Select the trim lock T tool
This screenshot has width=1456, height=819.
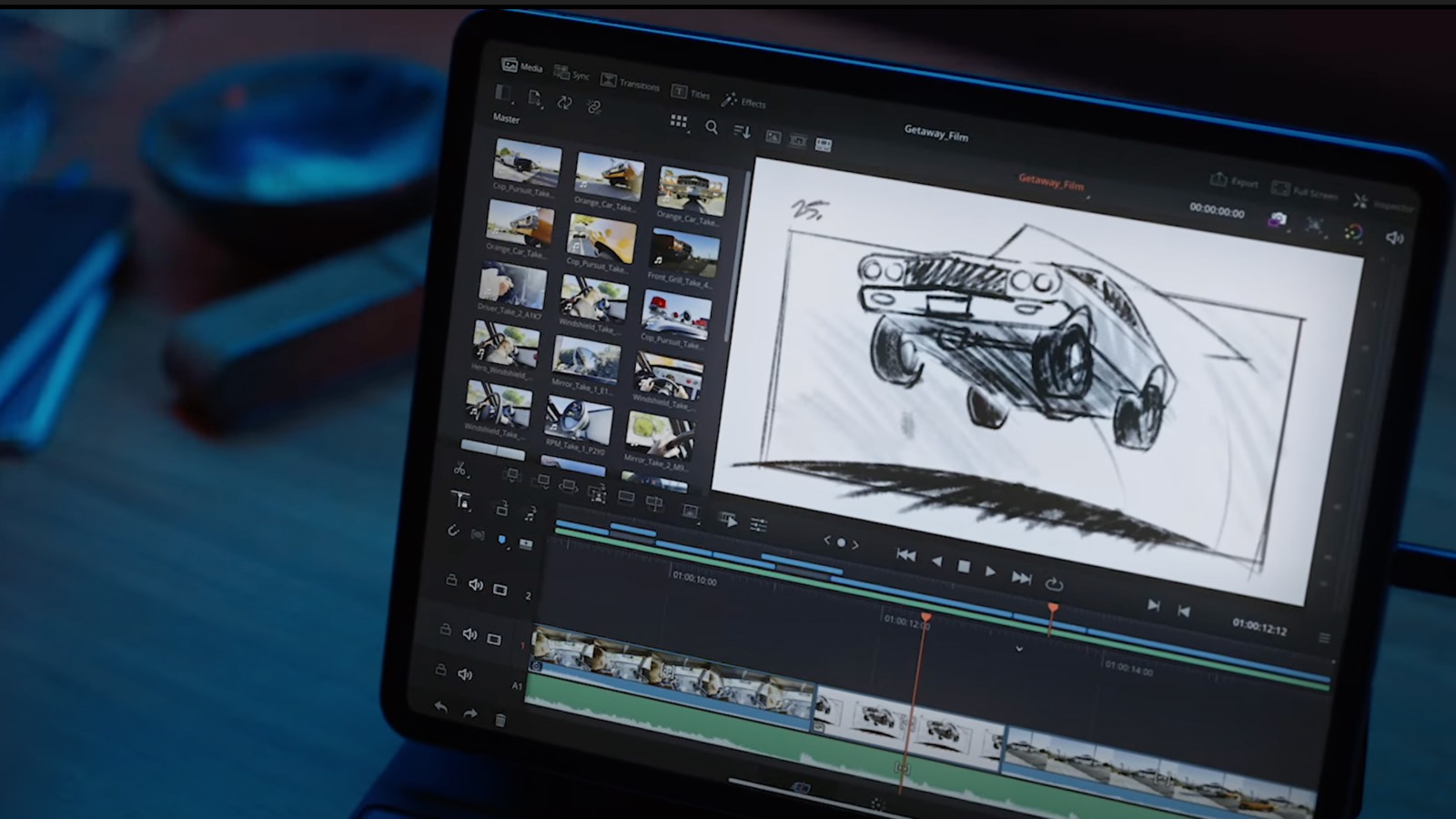[460, 500]
